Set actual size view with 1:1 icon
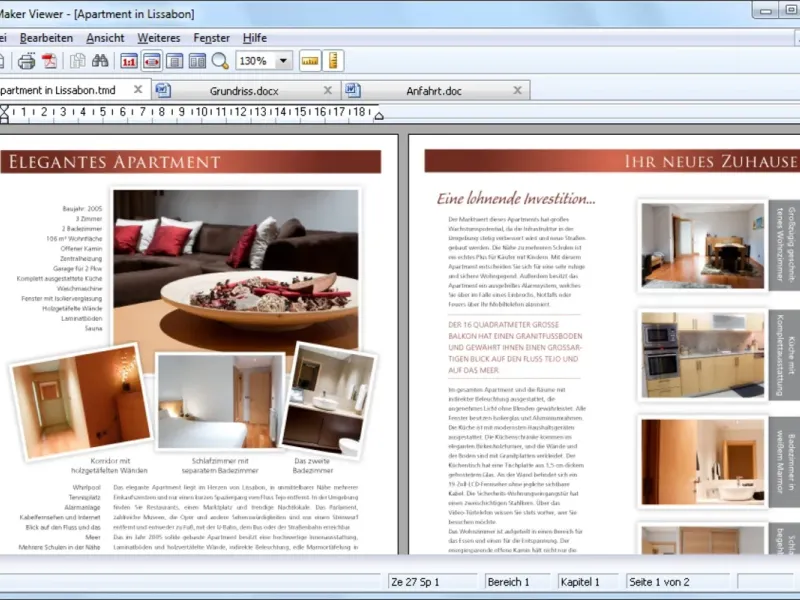 tap(129, 61)
